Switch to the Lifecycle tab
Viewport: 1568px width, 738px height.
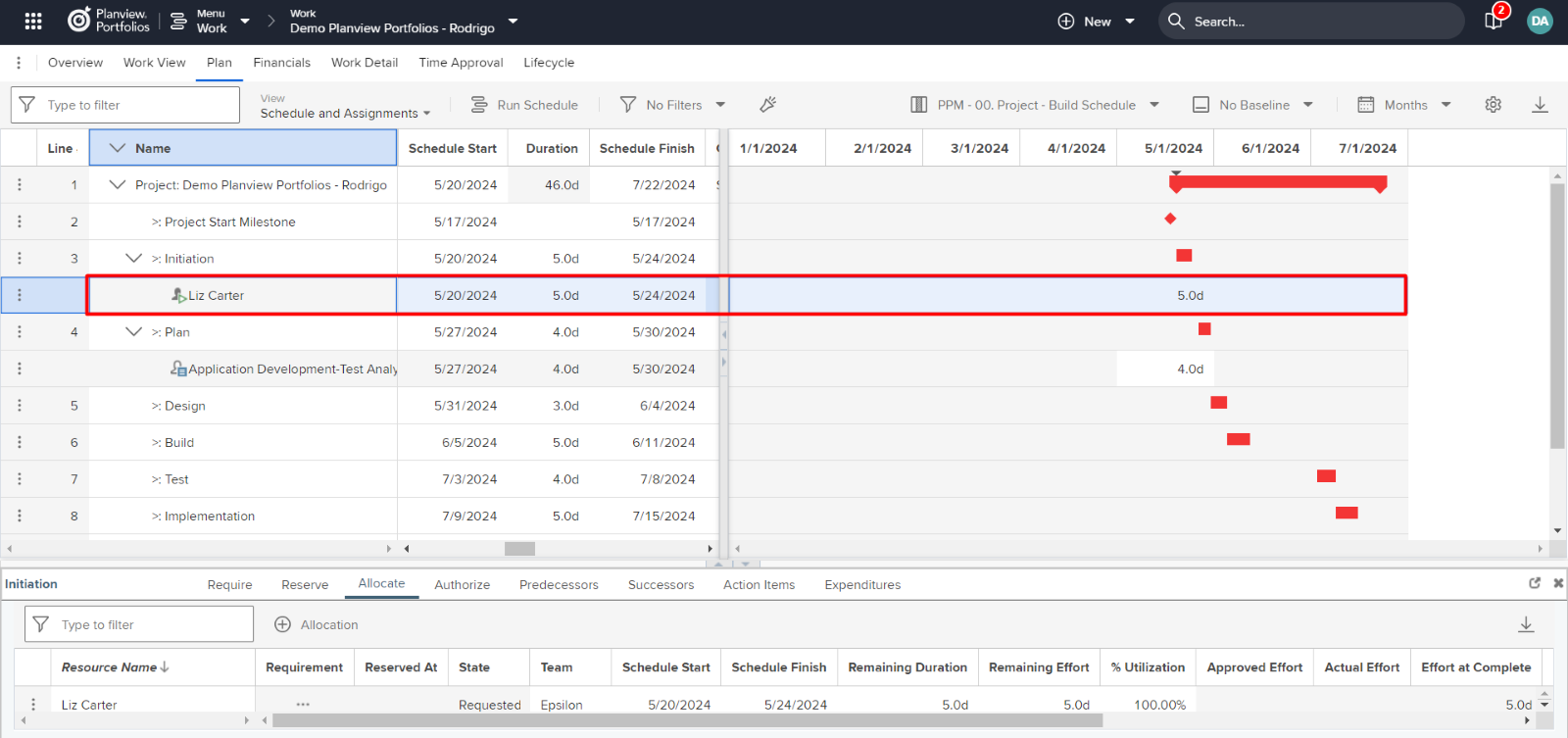click(x=549, y=63)
